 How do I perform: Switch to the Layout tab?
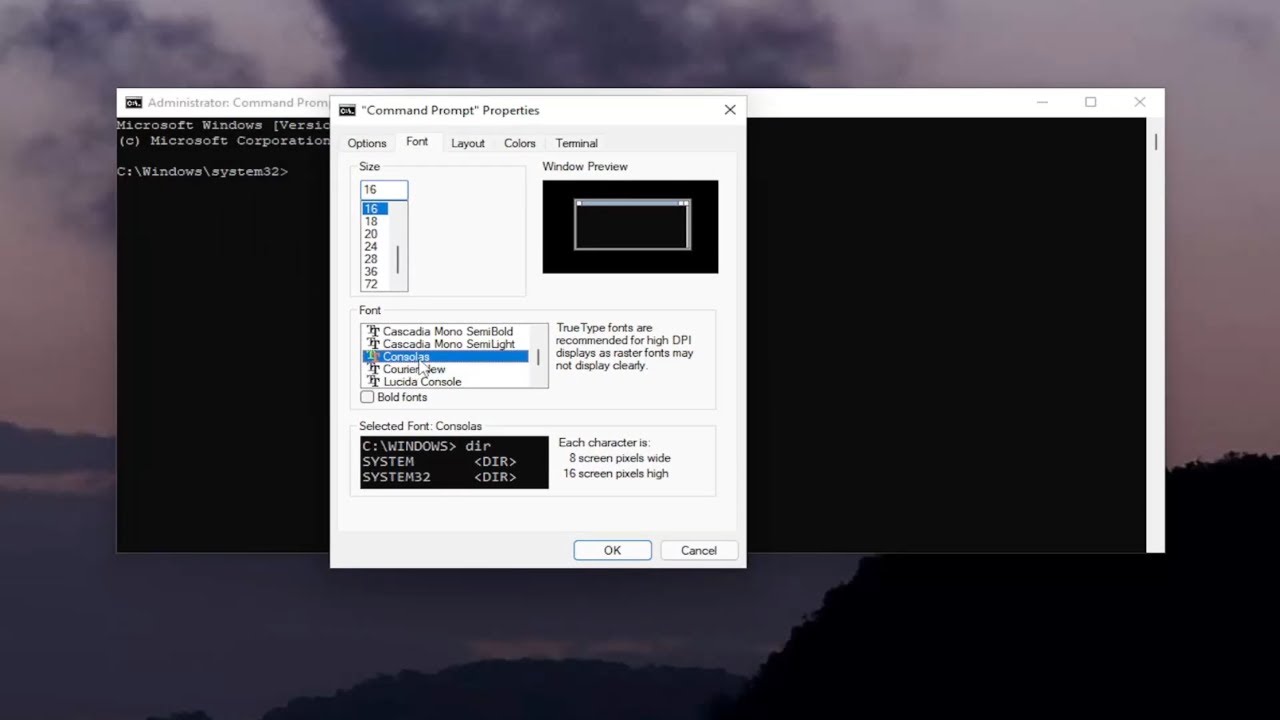(x=467, y=143)
